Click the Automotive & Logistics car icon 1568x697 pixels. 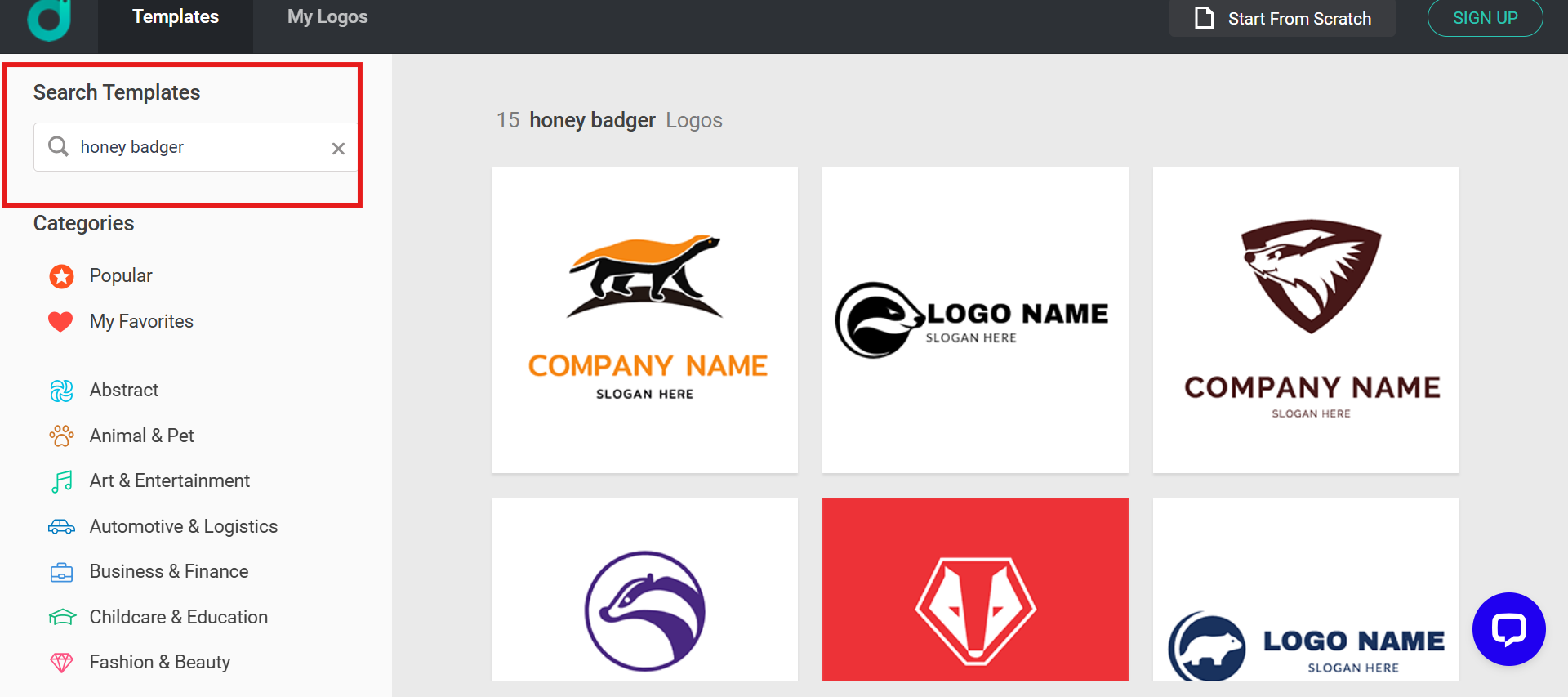[x=61, y=527]
